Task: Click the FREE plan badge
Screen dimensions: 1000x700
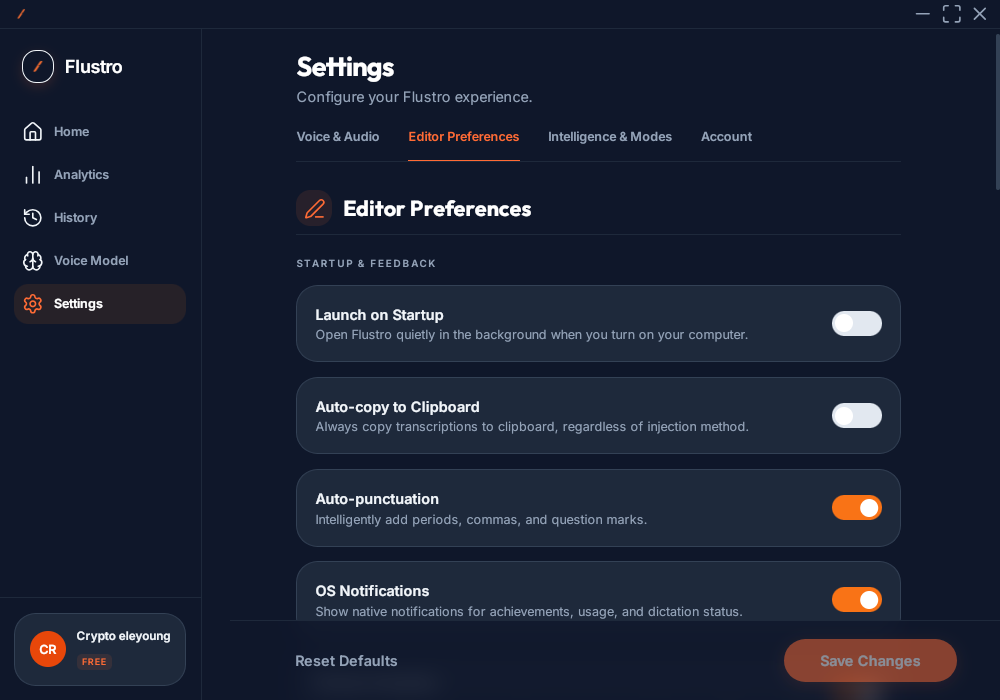Action: (94, 662)
